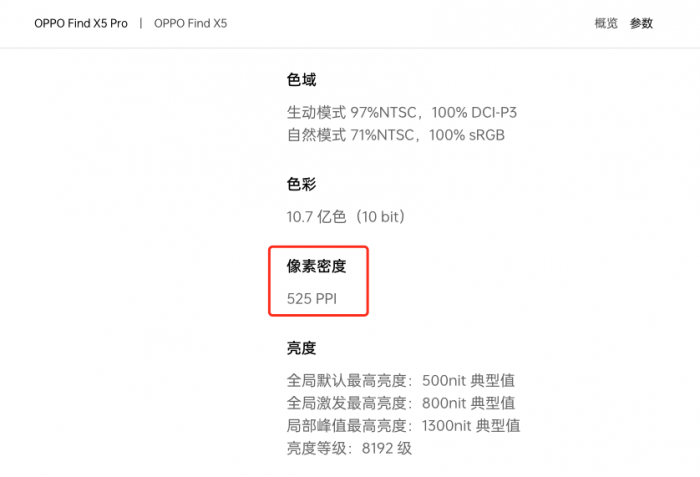Click the 100% sRGB value
Image resolution: width=700 pixels, height=477 pixels.
pyautogui.click(x=467, y=134)
